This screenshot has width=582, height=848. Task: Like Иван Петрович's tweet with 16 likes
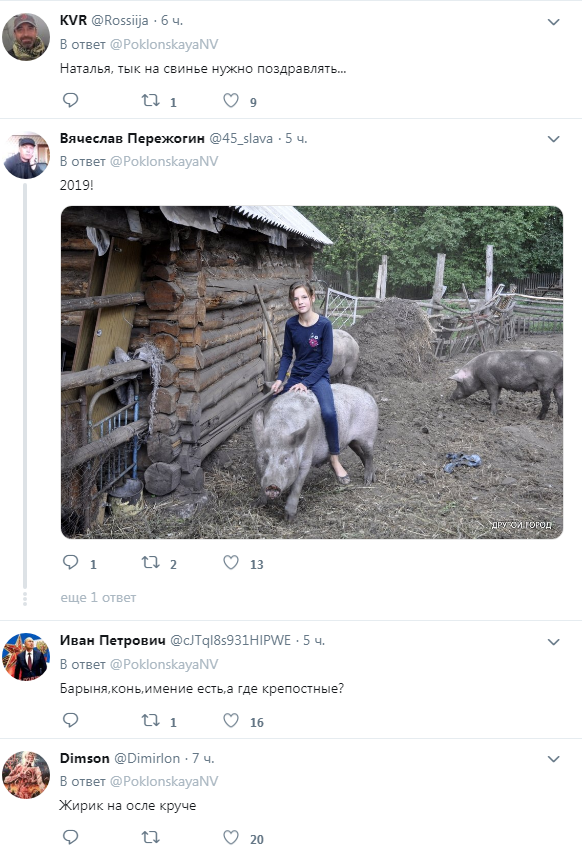point(231,720)
